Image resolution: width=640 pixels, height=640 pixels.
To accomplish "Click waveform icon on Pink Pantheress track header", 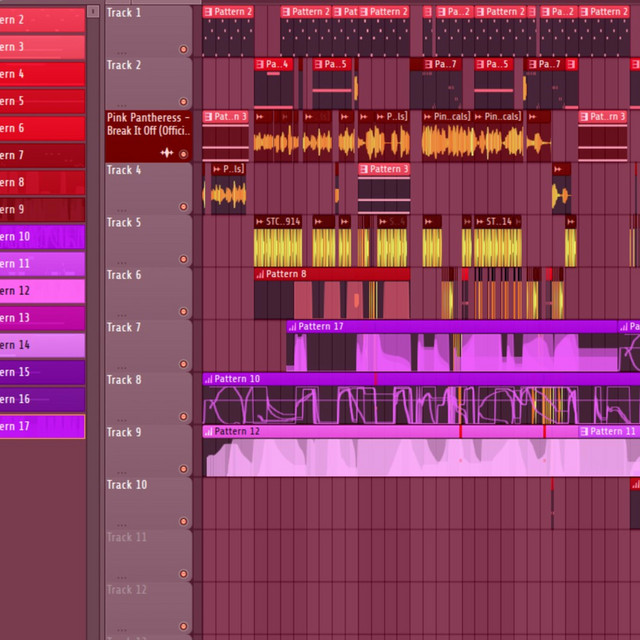I will (167, 153).
